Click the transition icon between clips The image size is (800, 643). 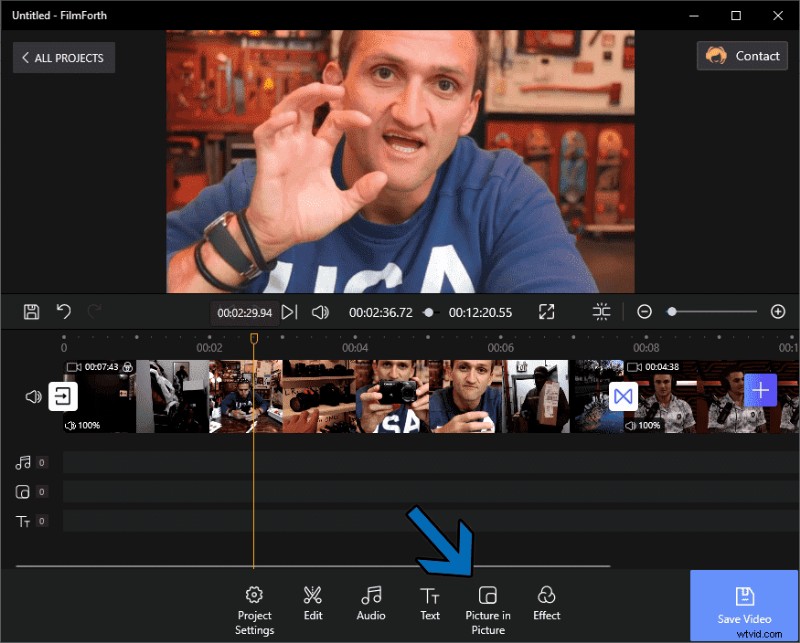622,396
